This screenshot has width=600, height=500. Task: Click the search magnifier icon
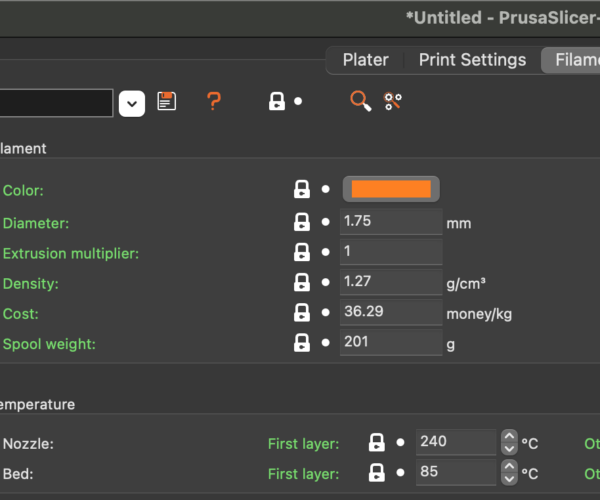pos(360,101)
